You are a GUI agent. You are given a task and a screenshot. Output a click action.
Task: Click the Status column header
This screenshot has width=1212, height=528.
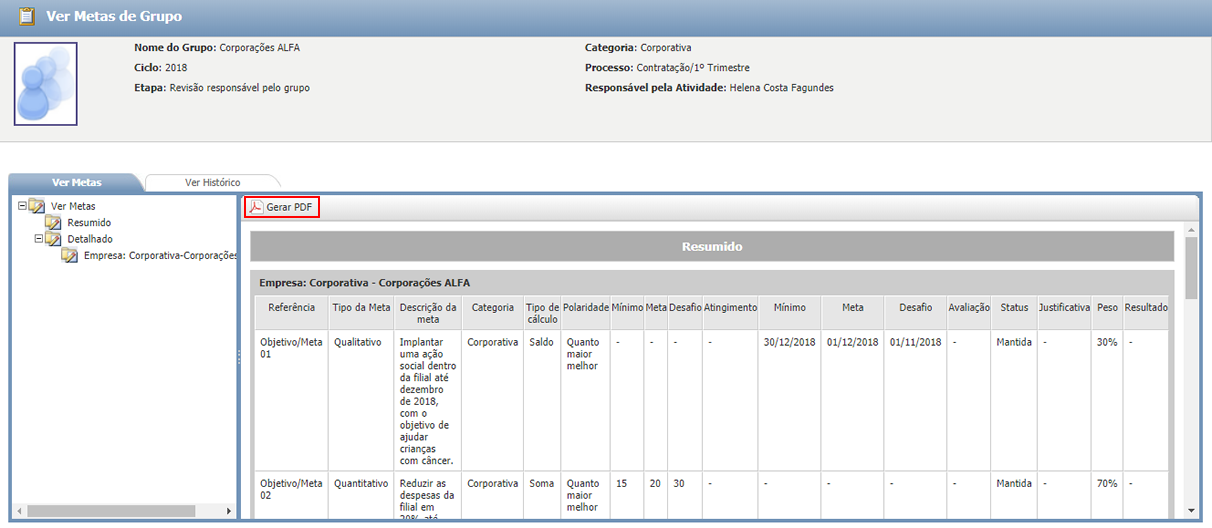click(x=1013, y=308)
